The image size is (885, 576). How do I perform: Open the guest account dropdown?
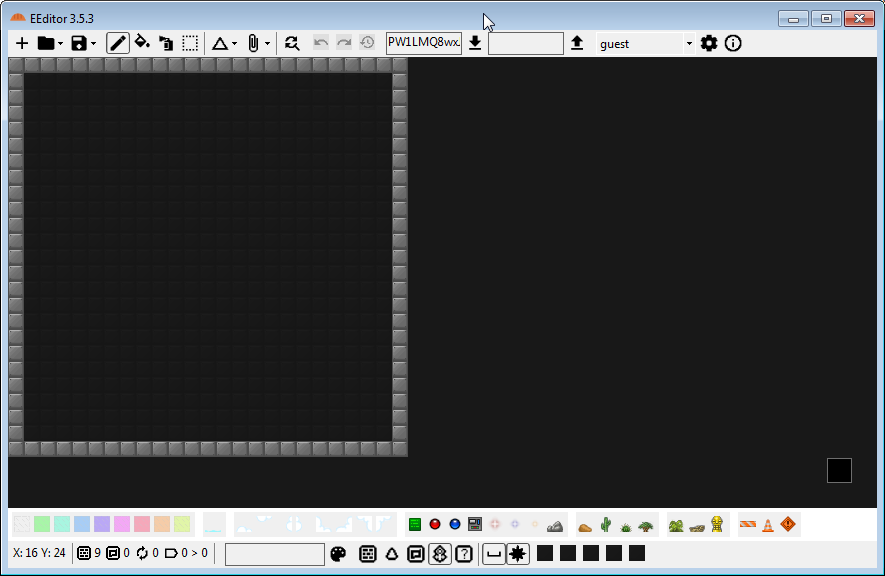click(x=646, y=44)
